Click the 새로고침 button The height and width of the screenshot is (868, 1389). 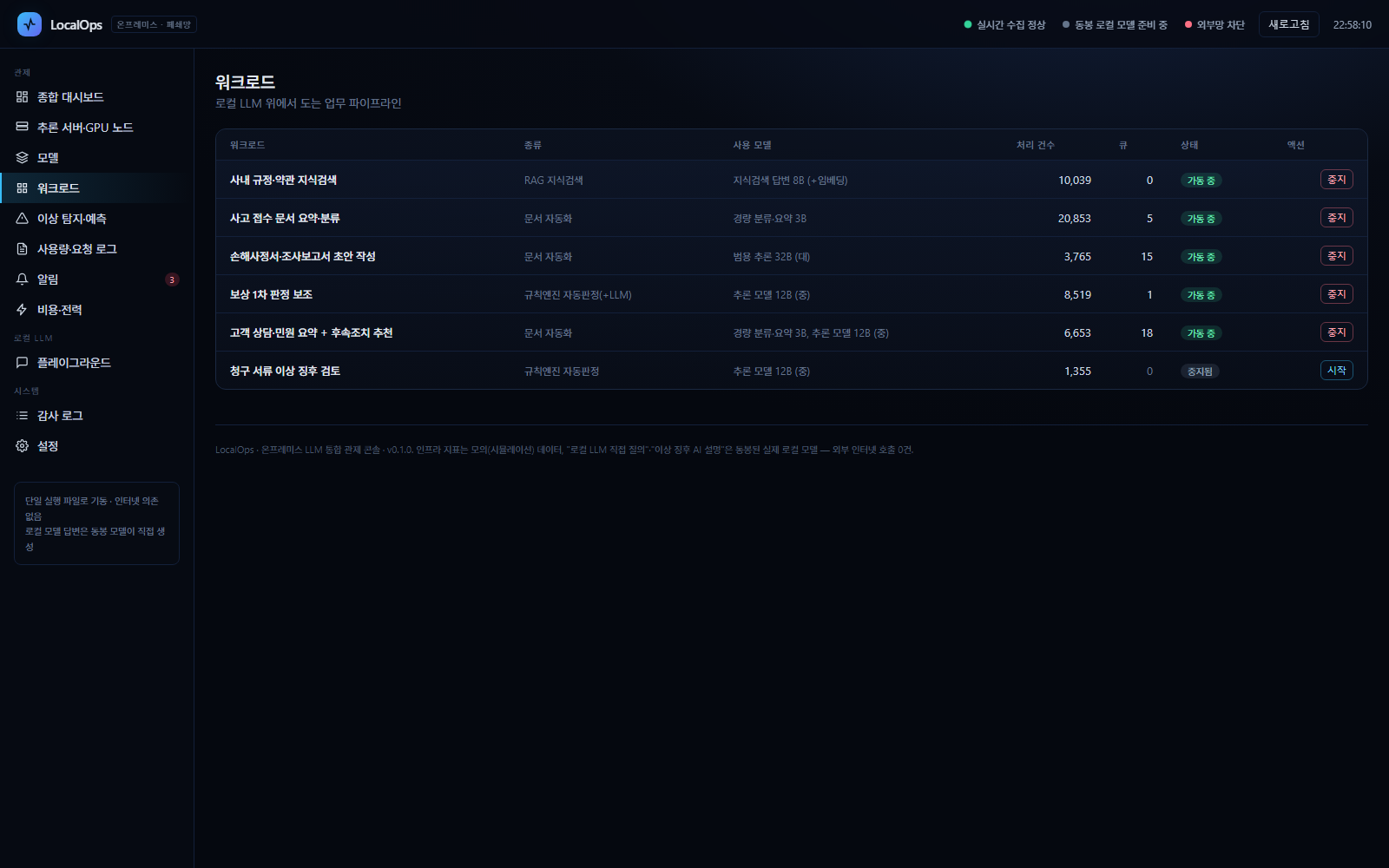1289,24
